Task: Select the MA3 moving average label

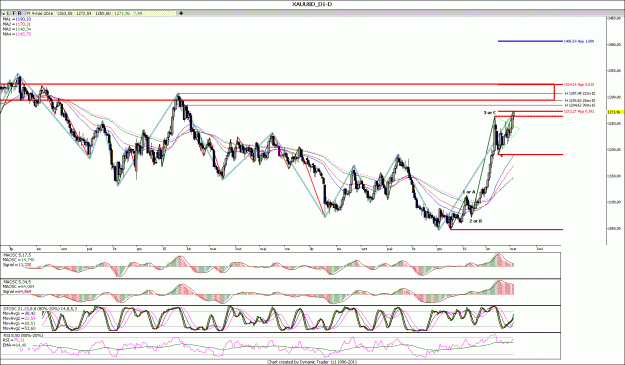Action: (17, 29)
